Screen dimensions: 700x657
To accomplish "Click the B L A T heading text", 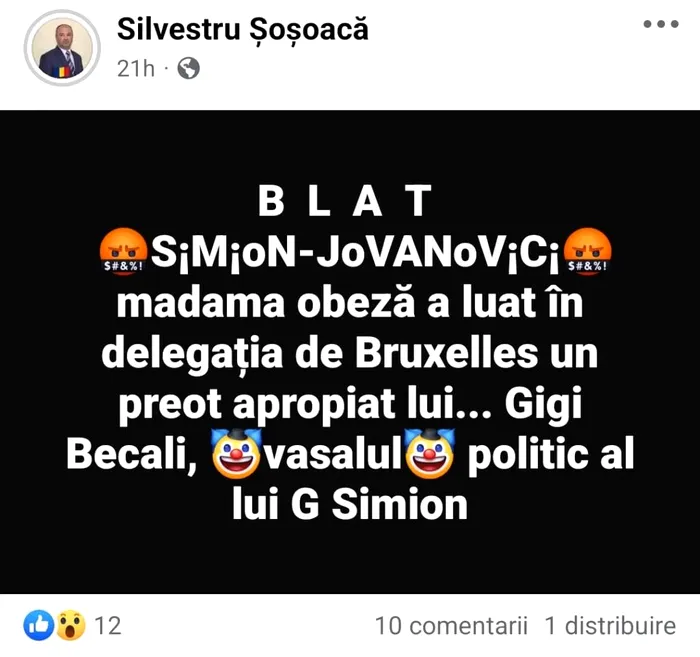I will (x=345, y=201).
